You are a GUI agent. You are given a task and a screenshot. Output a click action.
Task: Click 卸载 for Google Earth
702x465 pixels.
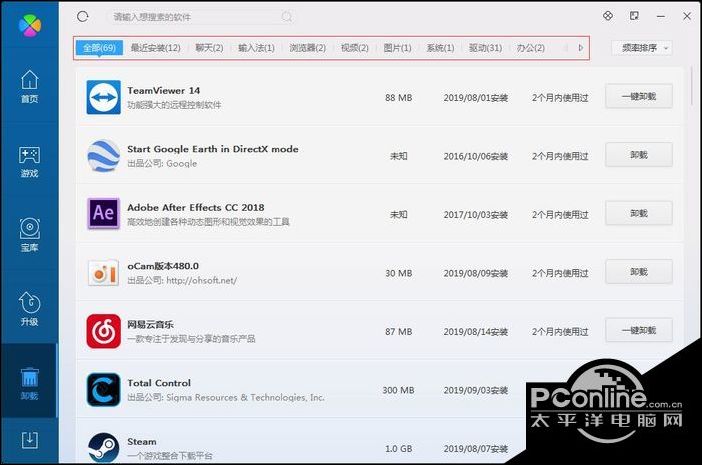(x=639, y=155)
